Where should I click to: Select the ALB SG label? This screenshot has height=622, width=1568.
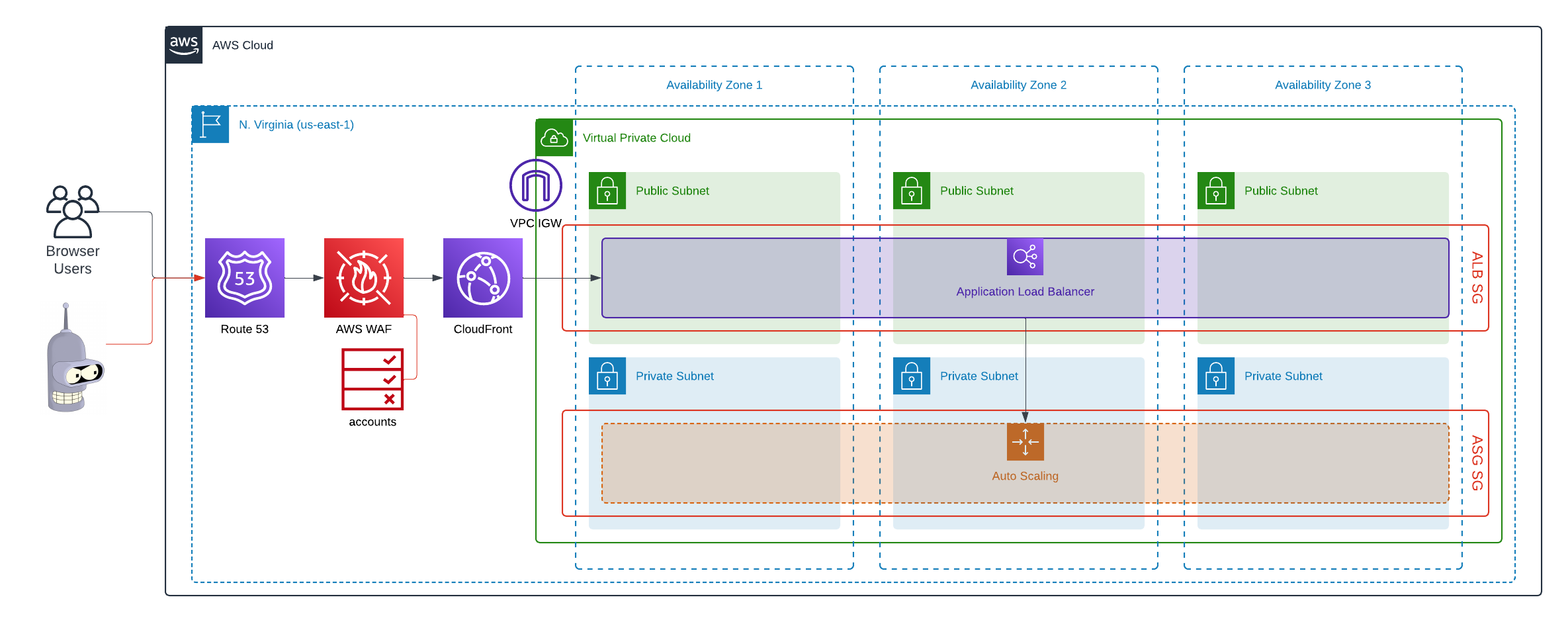point(1477,278)
